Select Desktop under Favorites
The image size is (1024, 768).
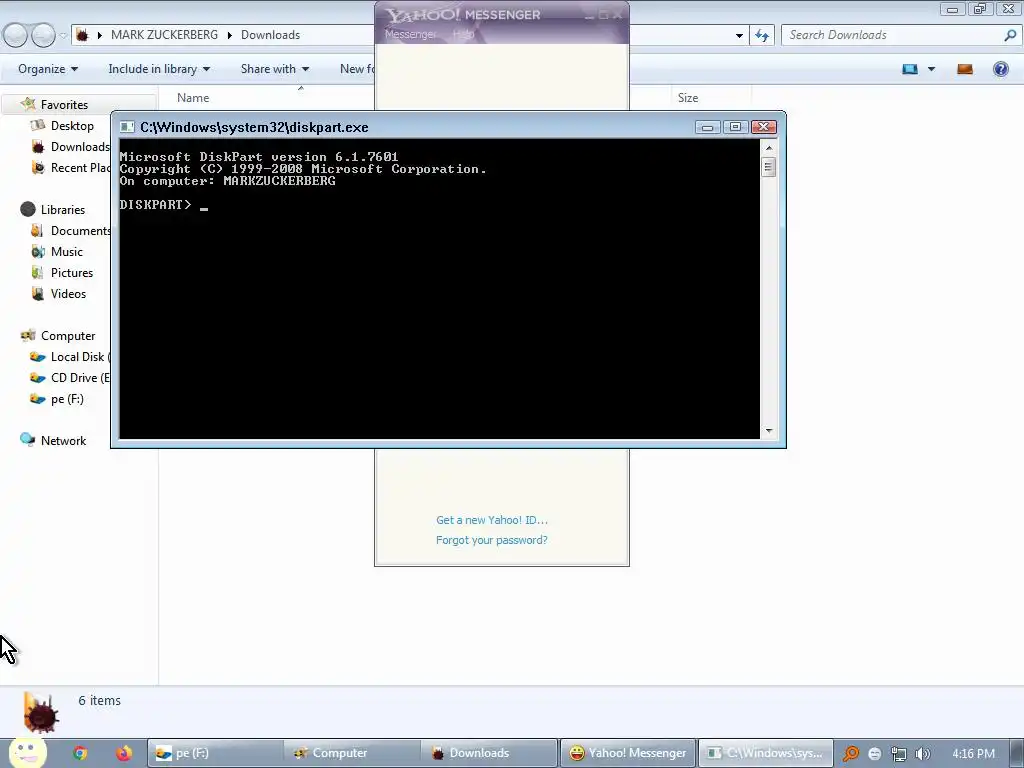pos(72,125)
